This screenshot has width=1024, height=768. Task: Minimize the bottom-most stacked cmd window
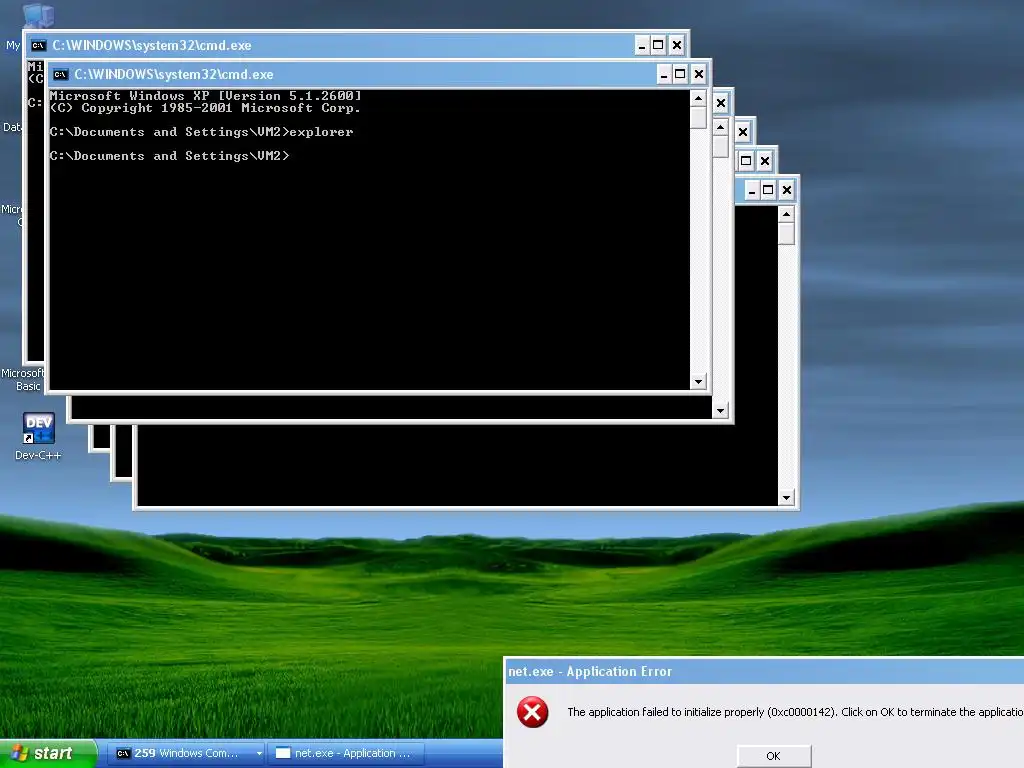click(752, 191)
